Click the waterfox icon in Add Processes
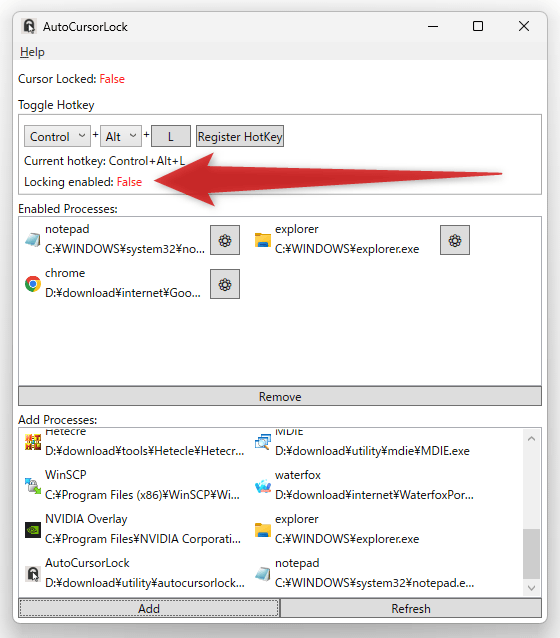 262,485
